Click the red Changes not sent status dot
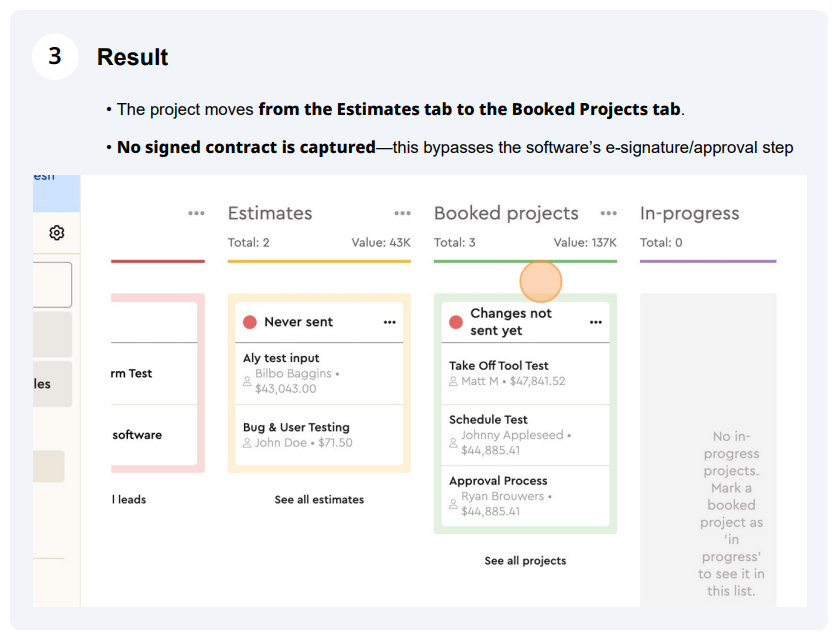 click(456, 322)
